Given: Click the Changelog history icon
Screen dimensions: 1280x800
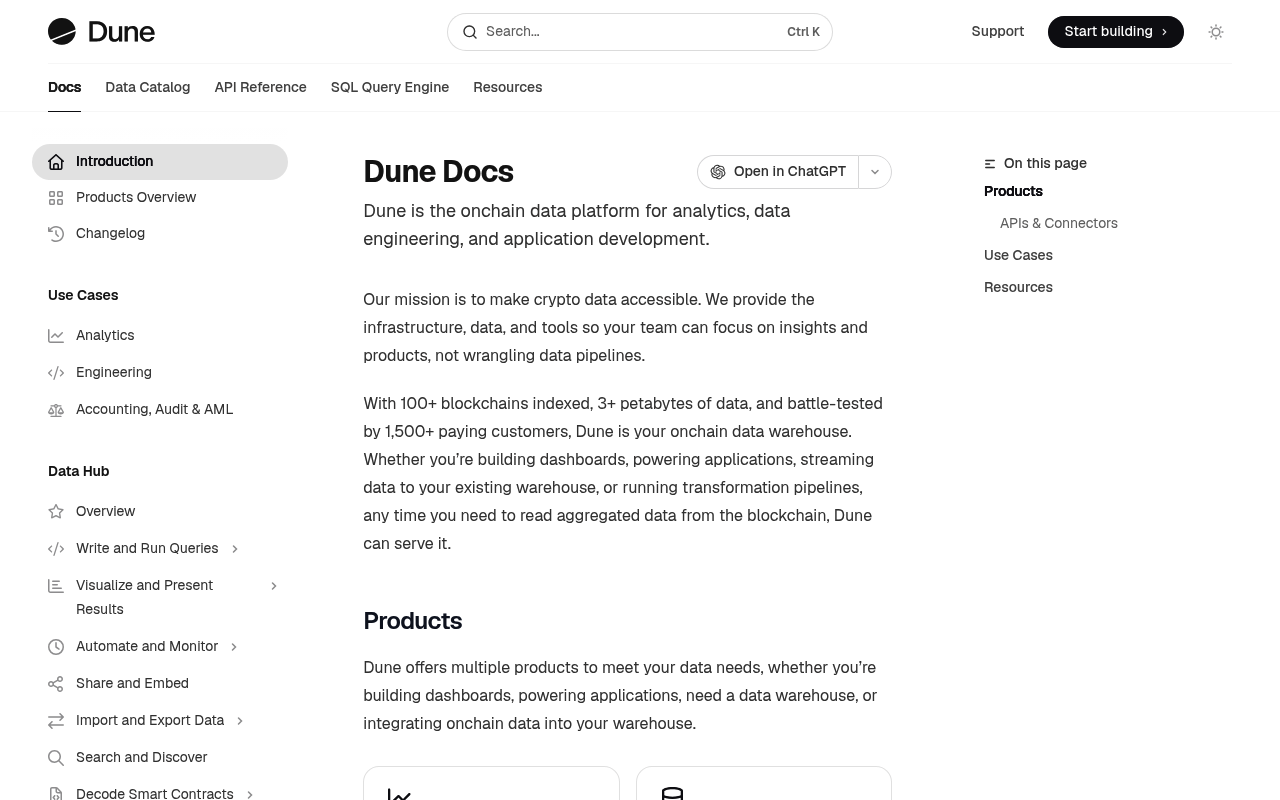Looking at the screenshot, I should tap(56, 234).
